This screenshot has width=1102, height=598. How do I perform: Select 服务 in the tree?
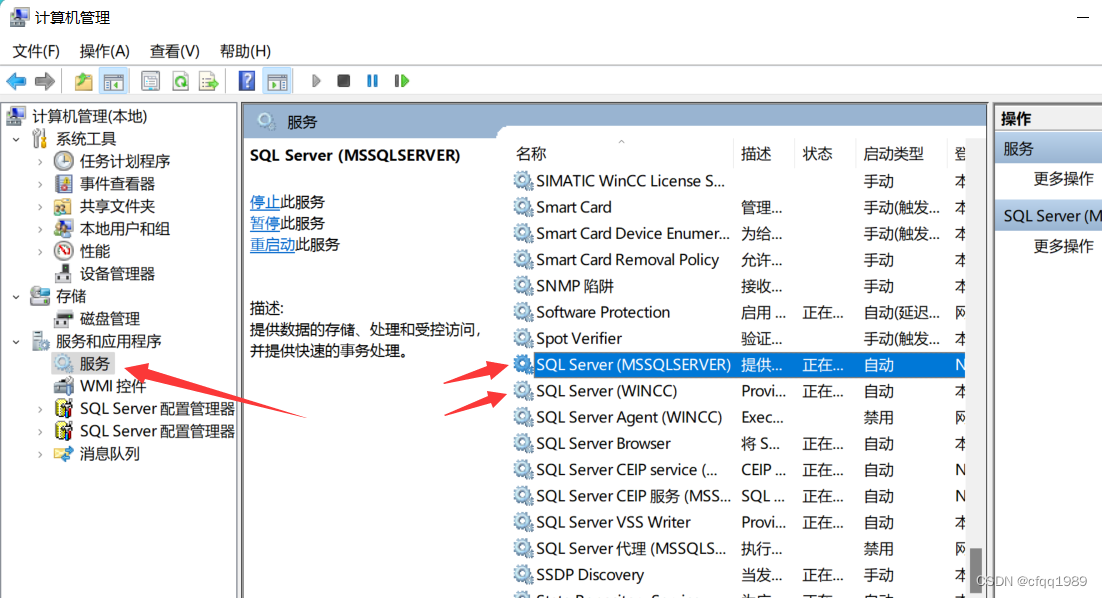94,364
